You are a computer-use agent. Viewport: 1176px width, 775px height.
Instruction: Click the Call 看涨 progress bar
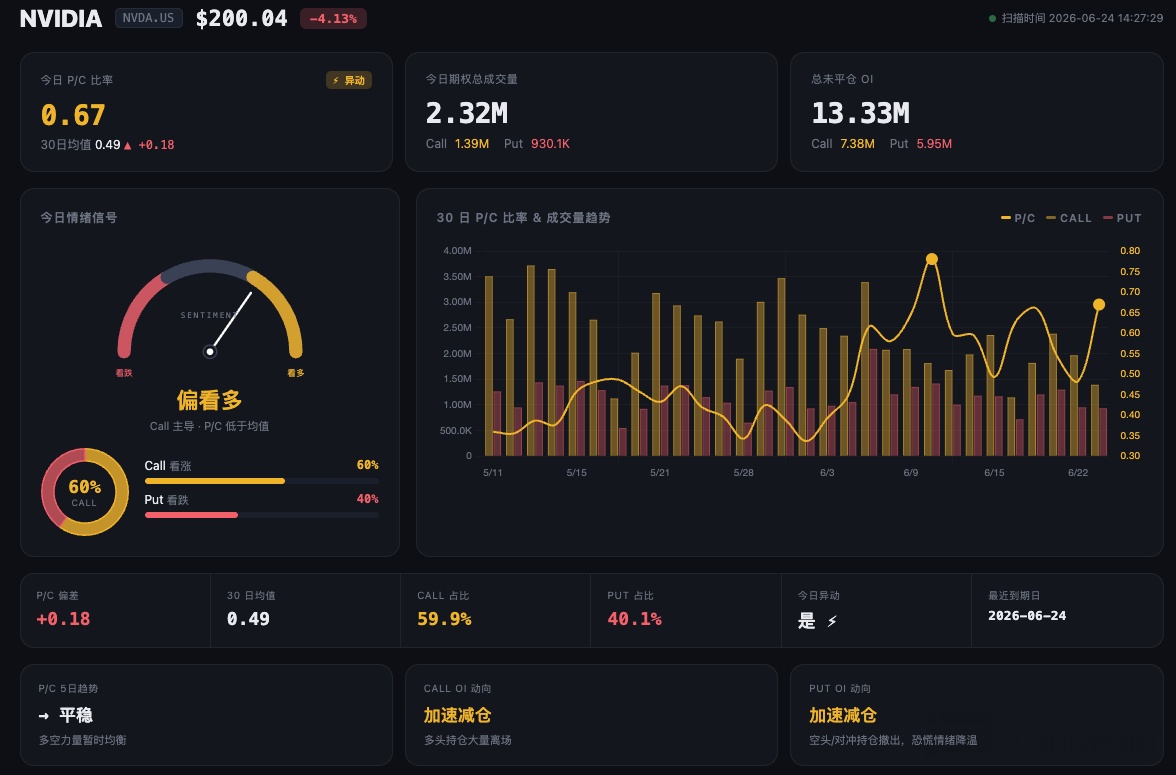(262, 481)
